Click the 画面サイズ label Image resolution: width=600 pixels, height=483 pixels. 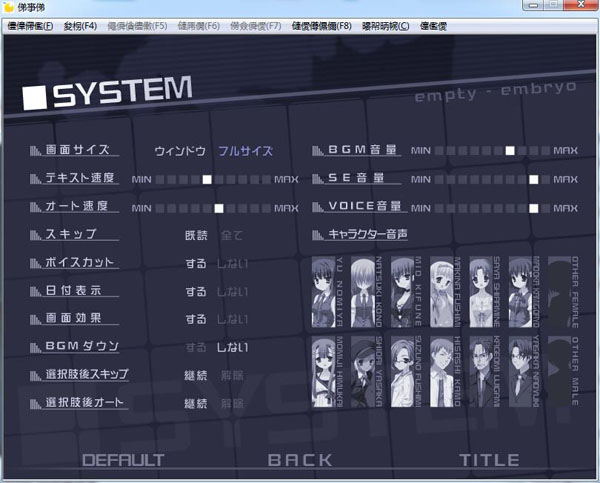tap(78, 149)
